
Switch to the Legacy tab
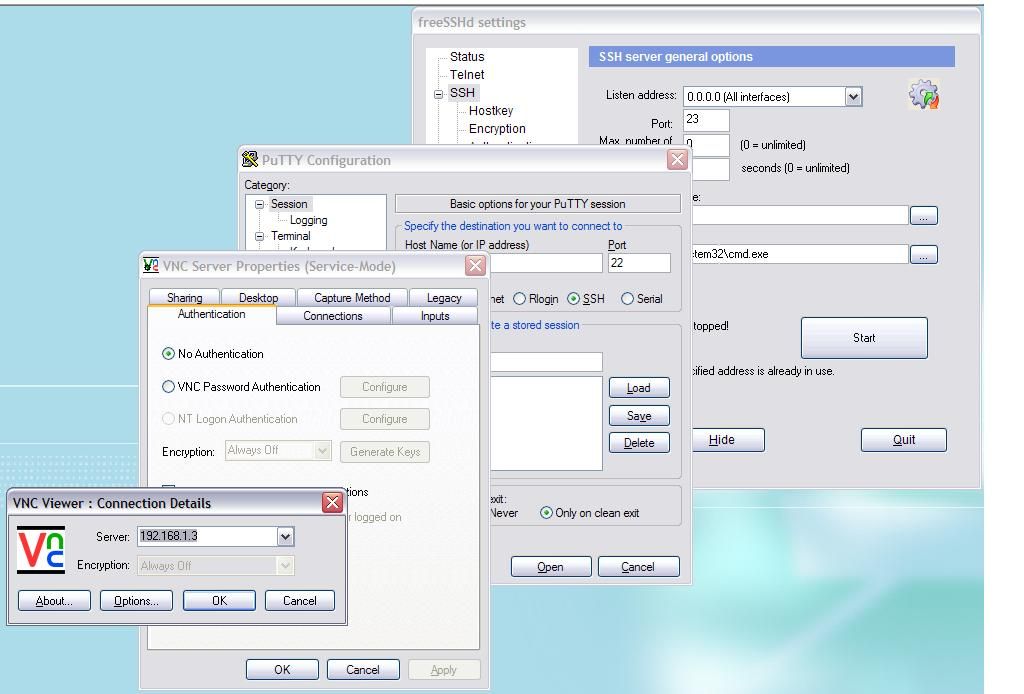(x=443, y=297)
